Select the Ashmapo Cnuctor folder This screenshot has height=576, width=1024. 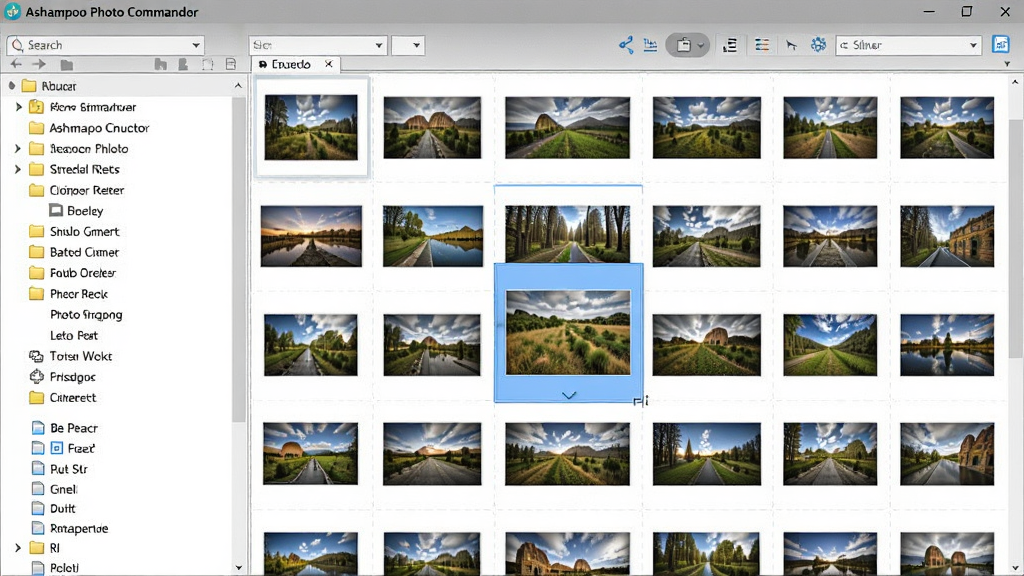point(99,128)
